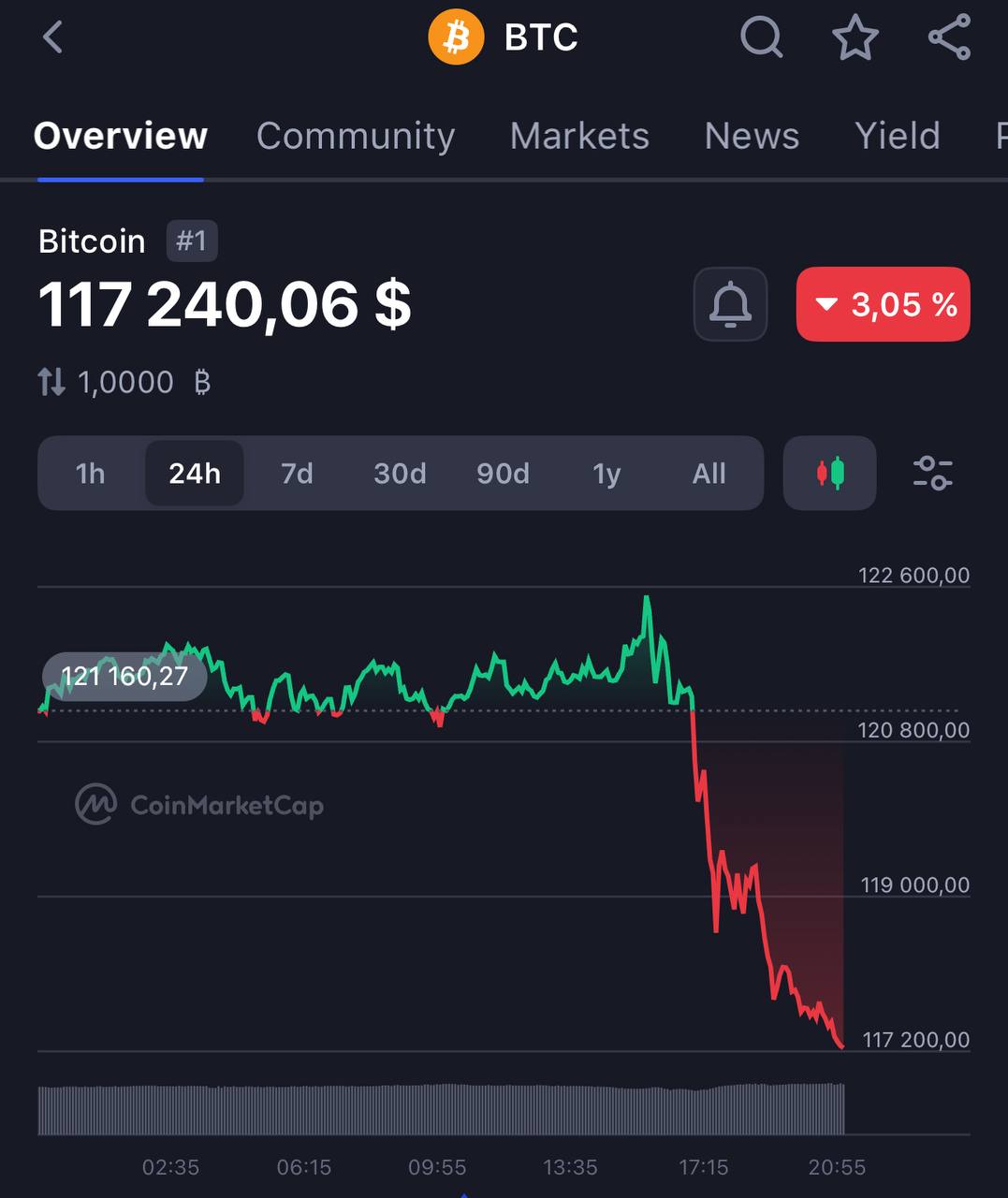This screenshot has width=1008, height=1198.
Task: Swap currency conversion arrows icon
Action: tap(51, 382)
